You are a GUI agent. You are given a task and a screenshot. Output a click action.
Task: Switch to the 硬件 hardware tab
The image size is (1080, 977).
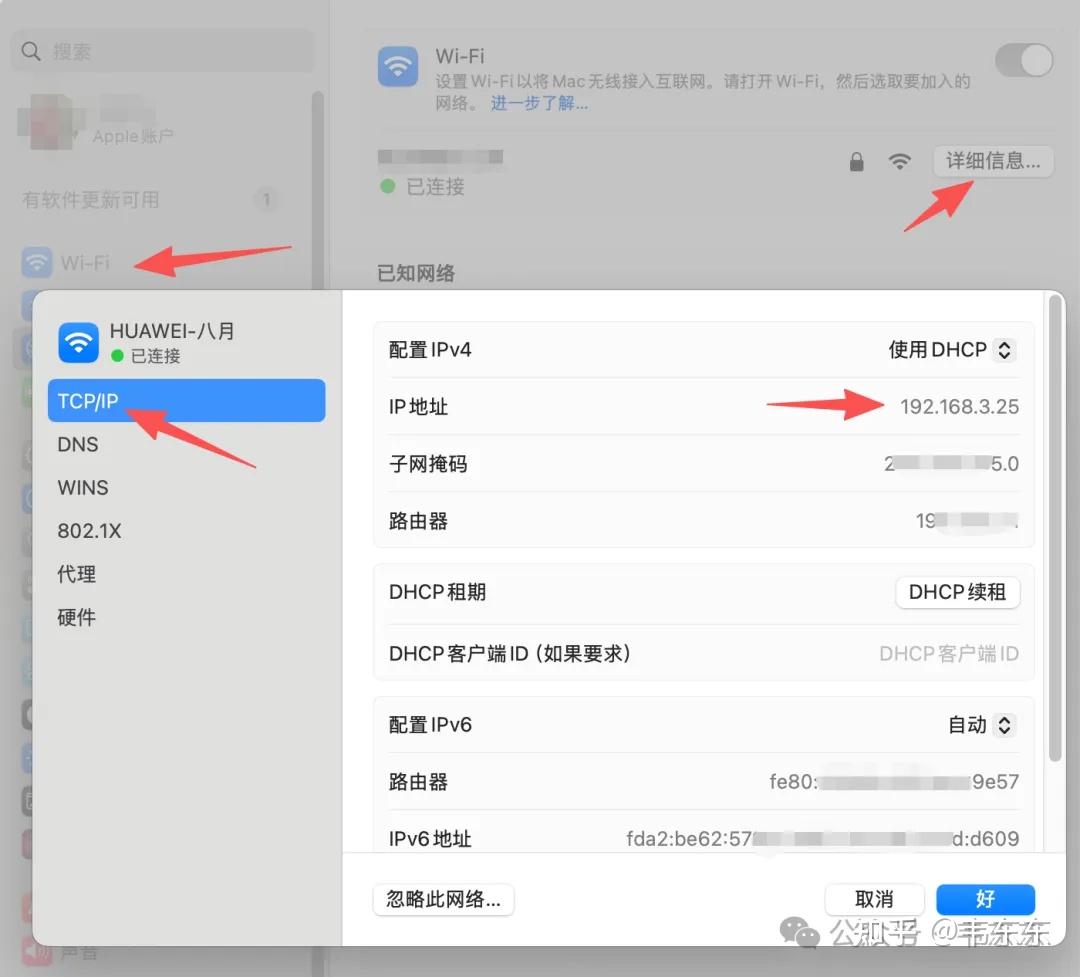77,617
